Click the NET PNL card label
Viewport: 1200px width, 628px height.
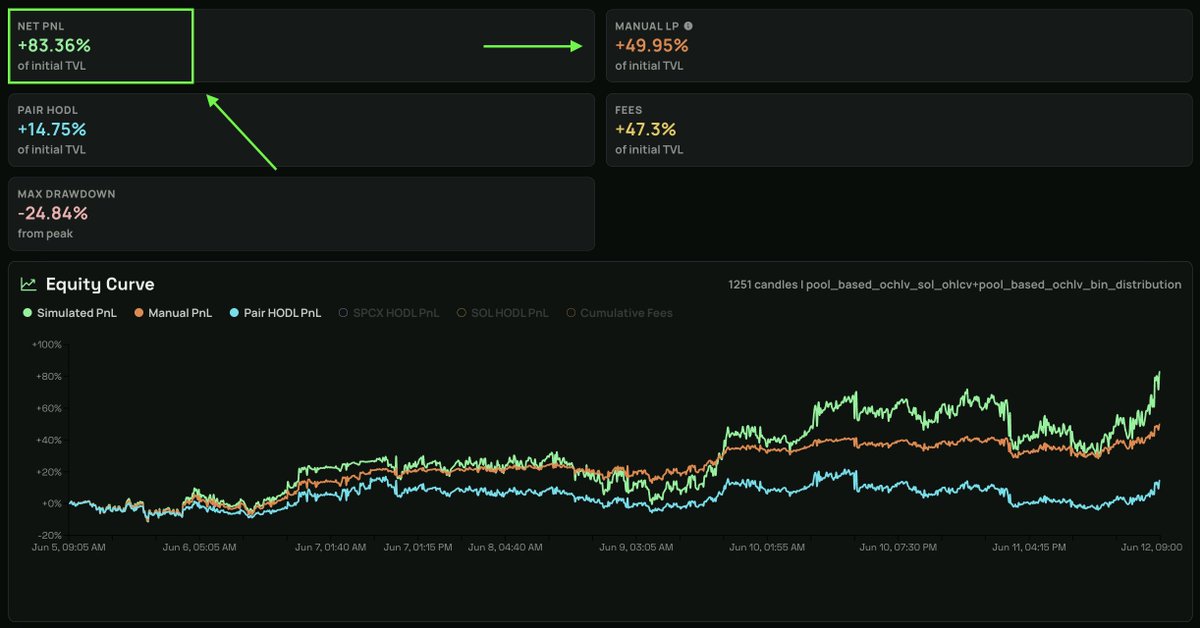pos(40,26)
